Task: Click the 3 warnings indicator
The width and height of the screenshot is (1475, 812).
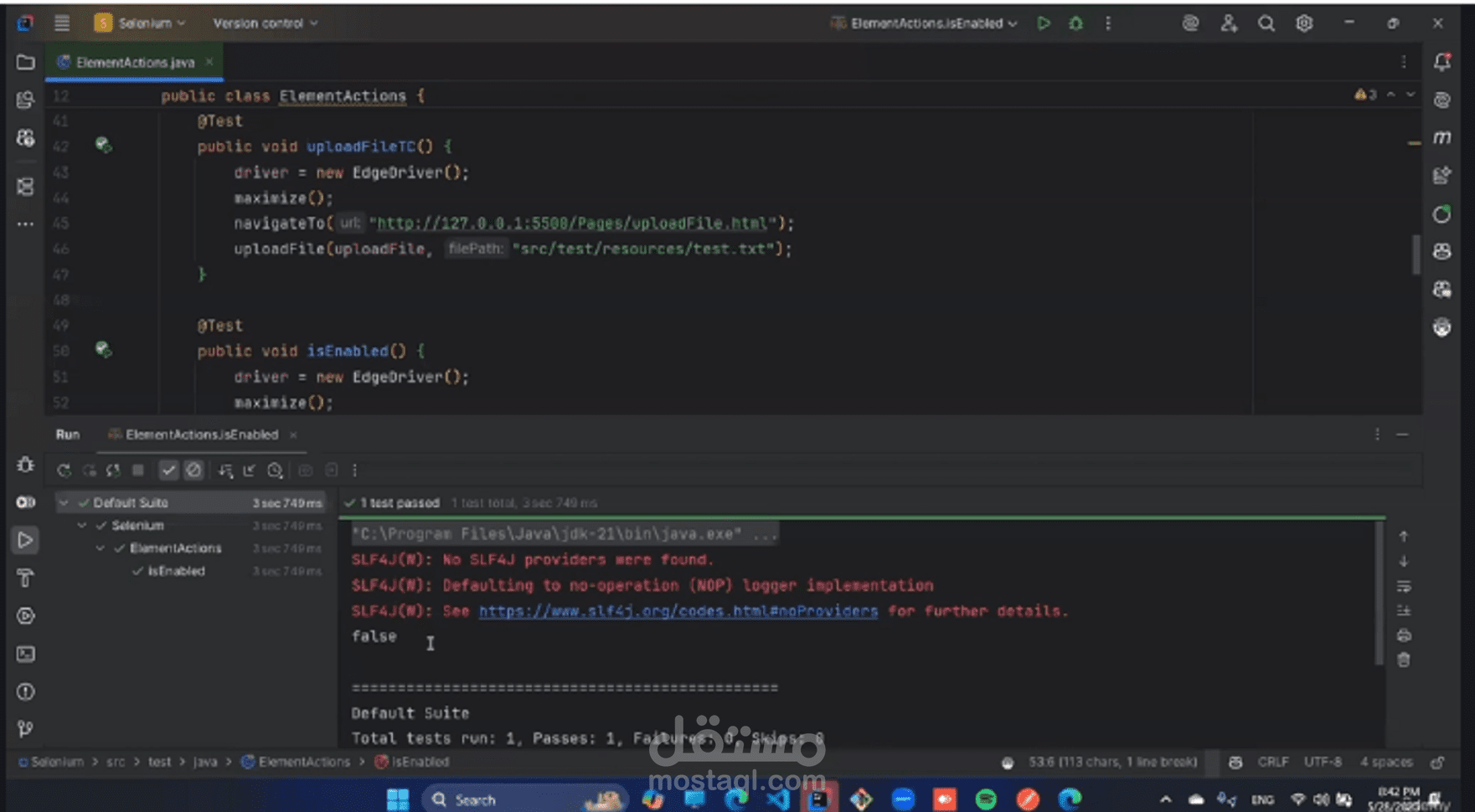Action: [x=1365, y=95]
